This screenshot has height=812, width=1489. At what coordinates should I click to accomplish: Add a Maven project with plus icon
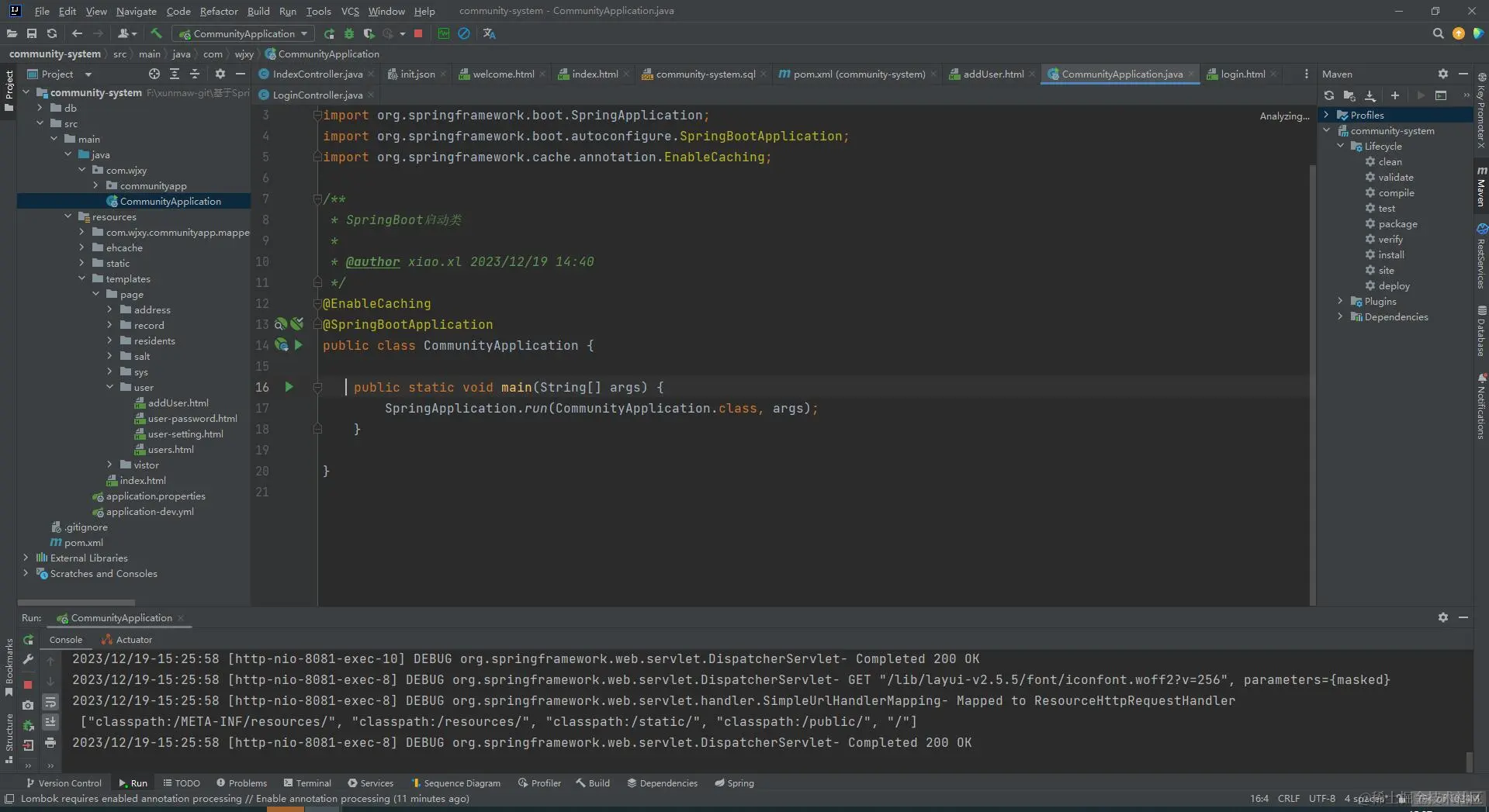(1395, 95)
